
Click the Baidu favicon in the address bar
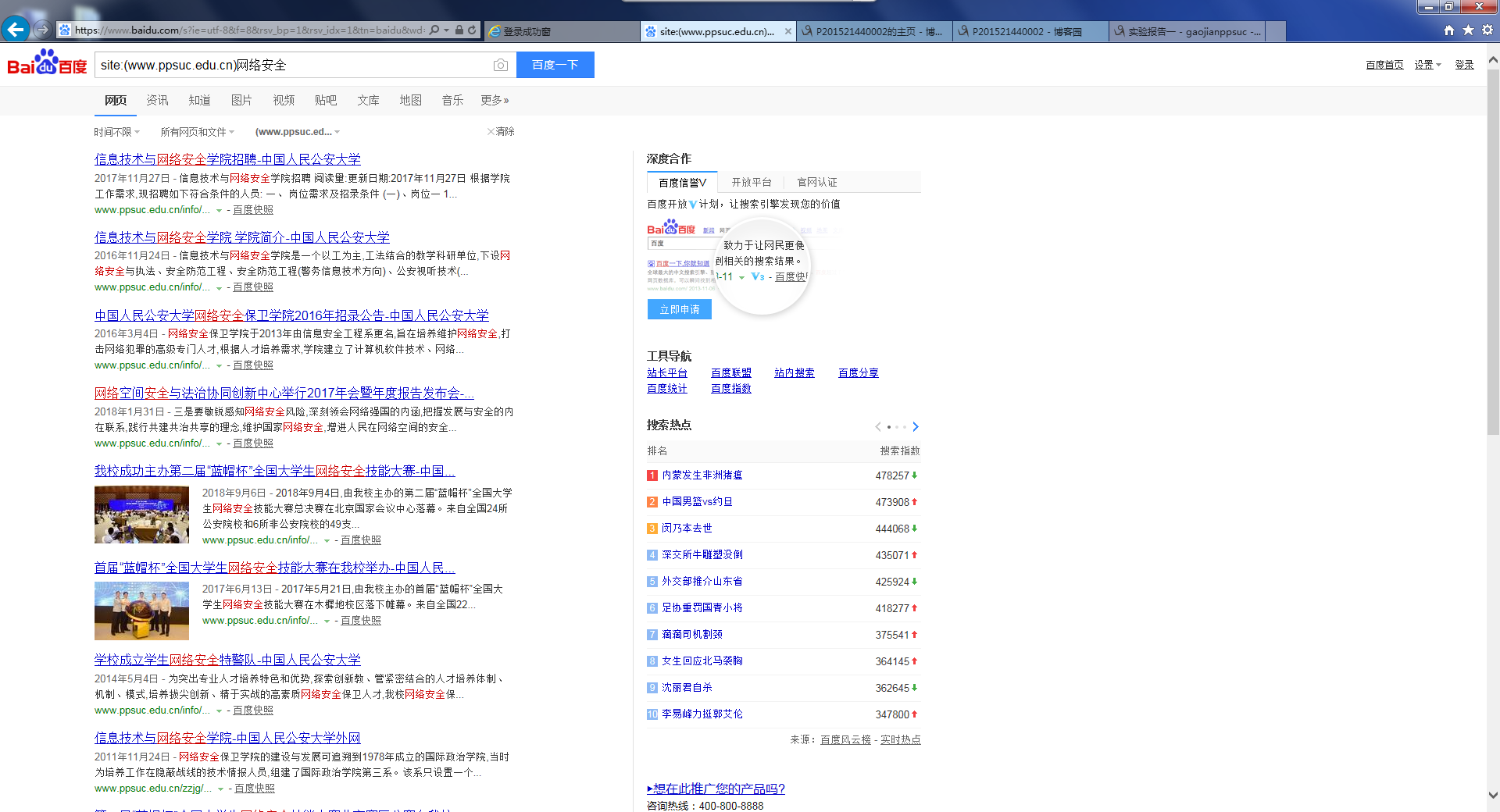[65, 30]
